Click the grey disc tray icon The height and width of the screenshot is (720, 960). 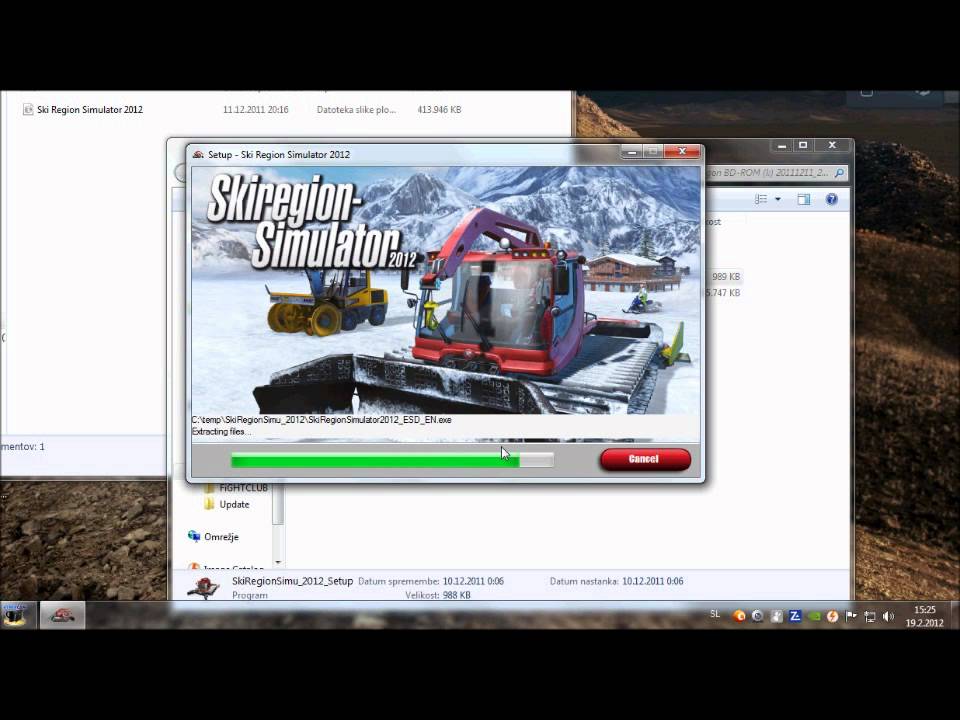pyautogui.click(x=757, y=616)
